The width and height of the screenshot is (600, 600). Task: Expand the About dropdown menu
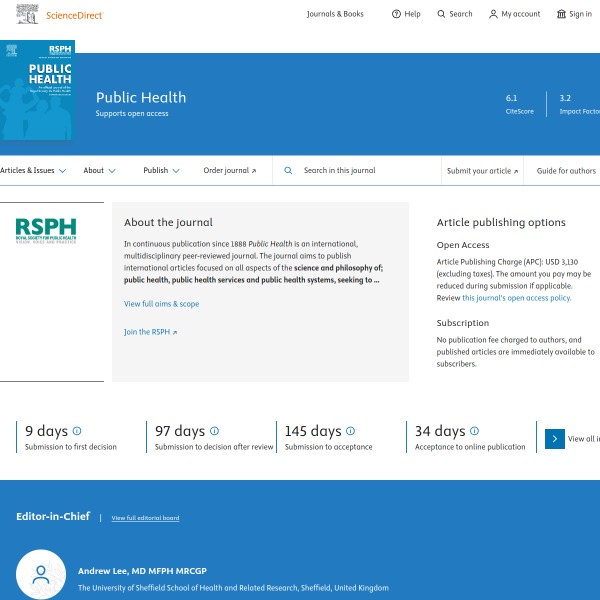point(99,171)
